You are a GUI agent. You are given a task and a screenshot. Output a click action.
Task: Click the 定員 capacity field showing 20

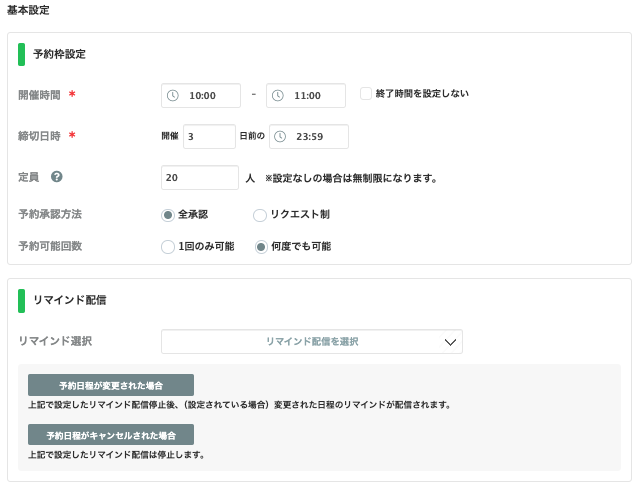pos(199,177)
